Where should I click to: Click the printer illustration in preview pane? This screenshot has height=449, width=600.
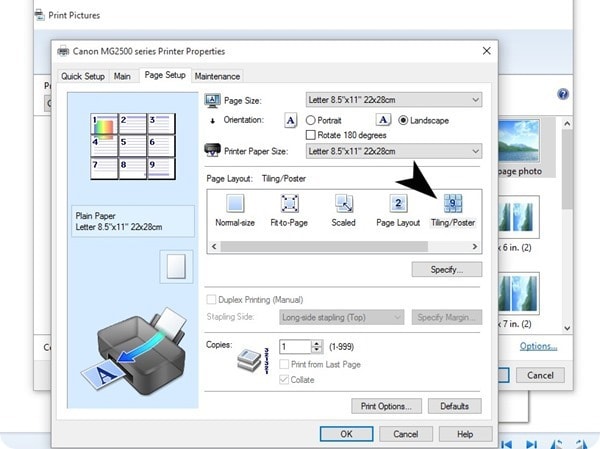point(134,352)
